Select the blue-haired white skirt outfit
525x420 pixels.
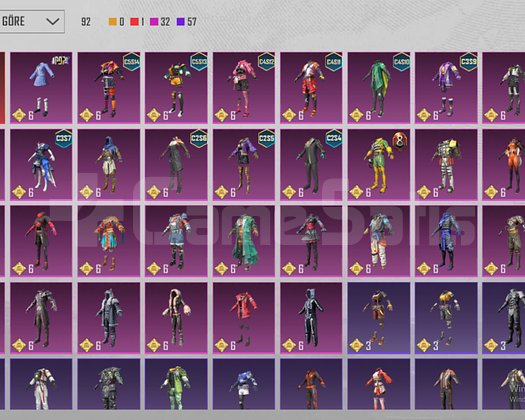click(x=244, y=384)
